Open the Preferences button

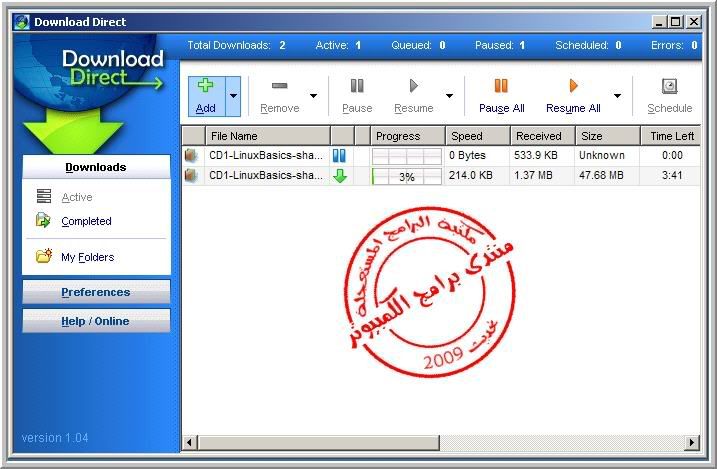(x=96, y=292)
